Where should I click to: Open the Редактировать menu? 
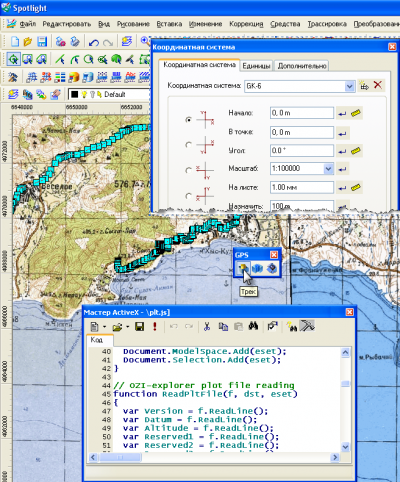click(x=66, y=24)
